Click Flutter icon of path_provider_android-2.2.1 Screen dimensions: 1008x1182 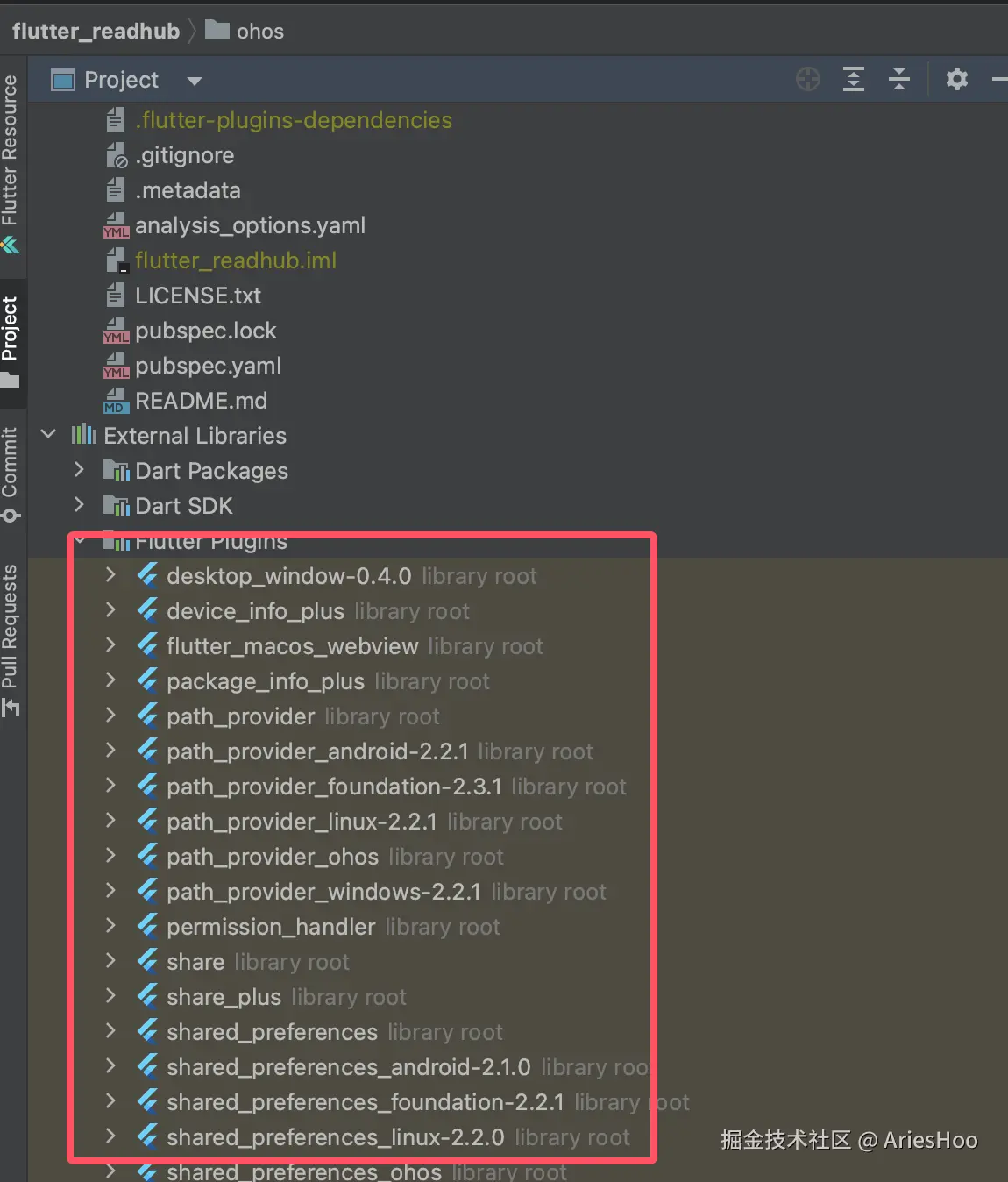click(x=147, y=751)
